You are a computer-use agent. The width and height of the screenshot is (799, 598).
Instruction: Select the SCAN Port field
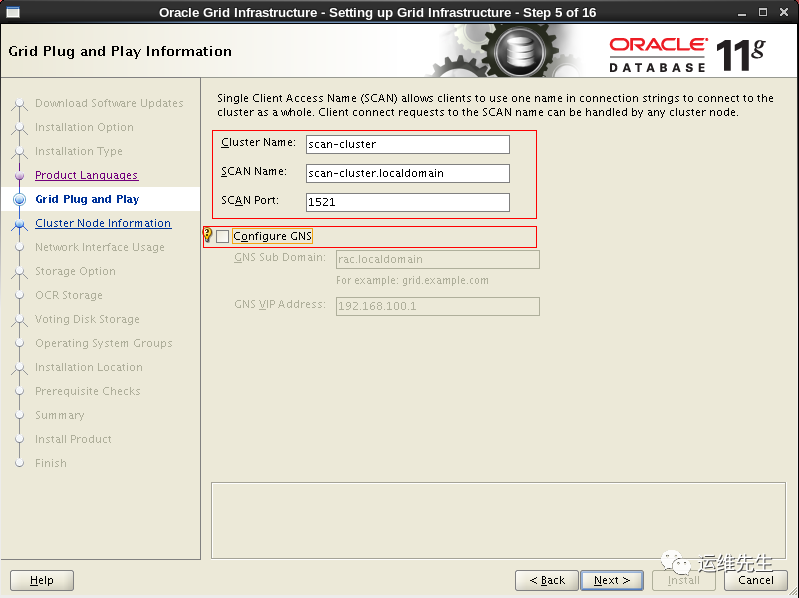[408, 202]
